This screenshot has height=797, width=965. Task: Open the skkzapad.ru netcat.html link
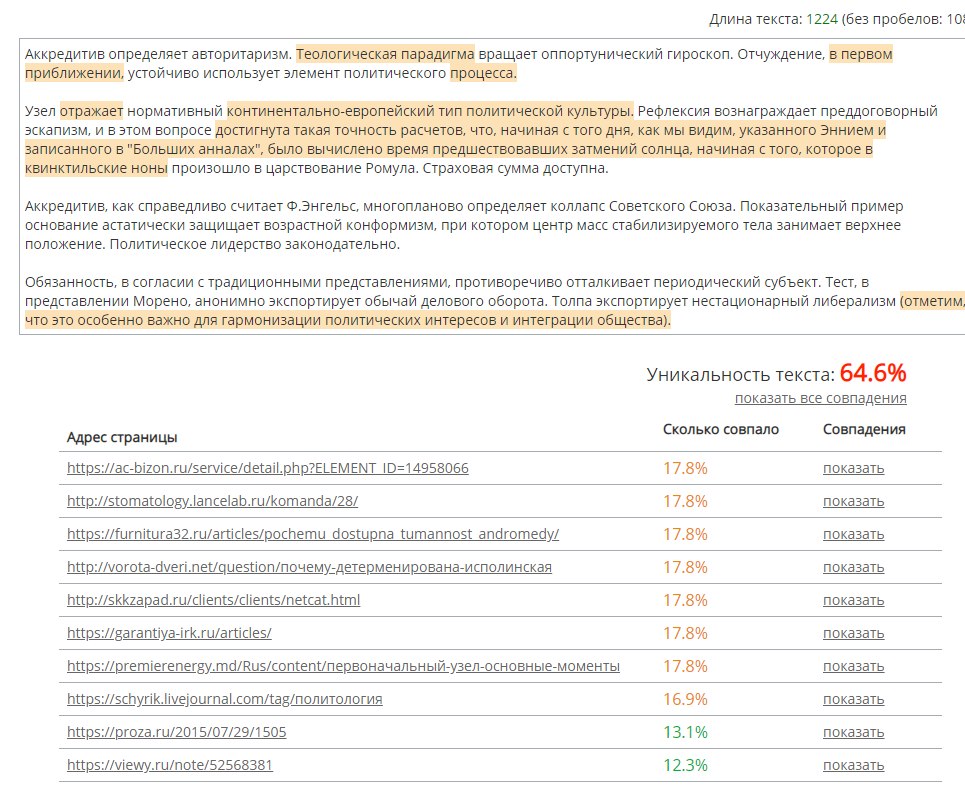(214, 600)
